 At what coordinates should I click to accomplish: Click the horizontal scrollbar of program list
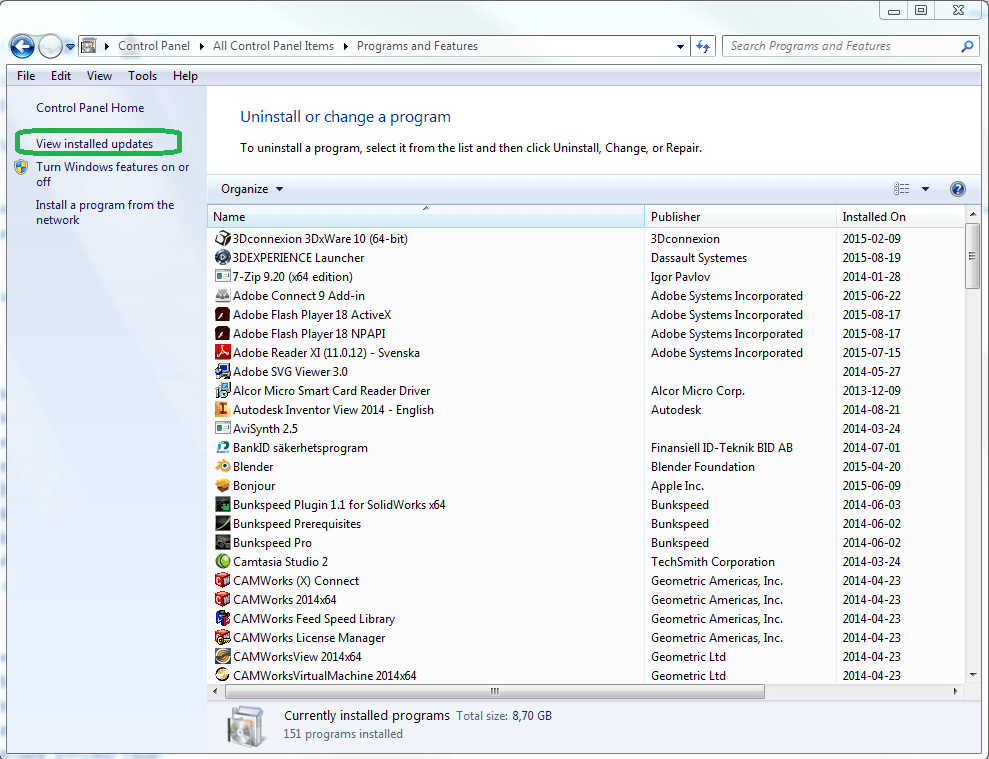[494, 691]
